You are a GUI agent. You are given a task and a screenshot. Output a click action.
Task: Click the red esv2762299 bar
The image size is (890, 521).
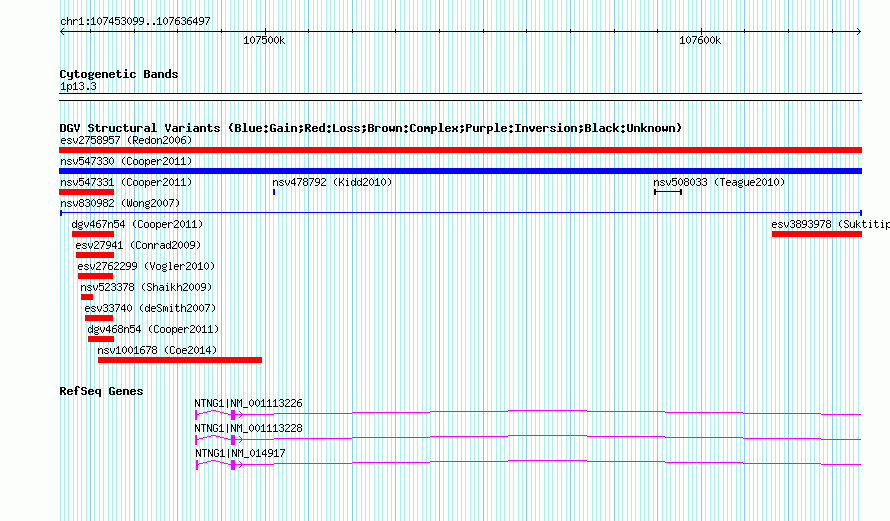tap(95, 276)
